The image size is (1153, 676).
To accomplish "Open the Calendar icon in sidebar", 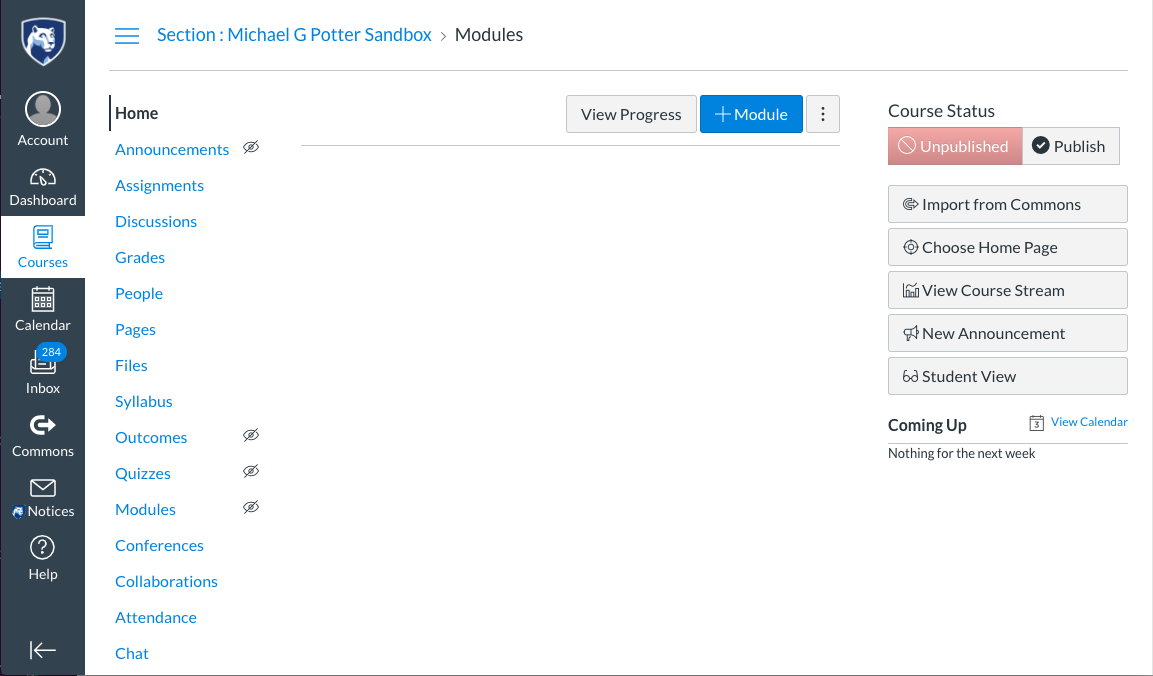I will [43, 299].
